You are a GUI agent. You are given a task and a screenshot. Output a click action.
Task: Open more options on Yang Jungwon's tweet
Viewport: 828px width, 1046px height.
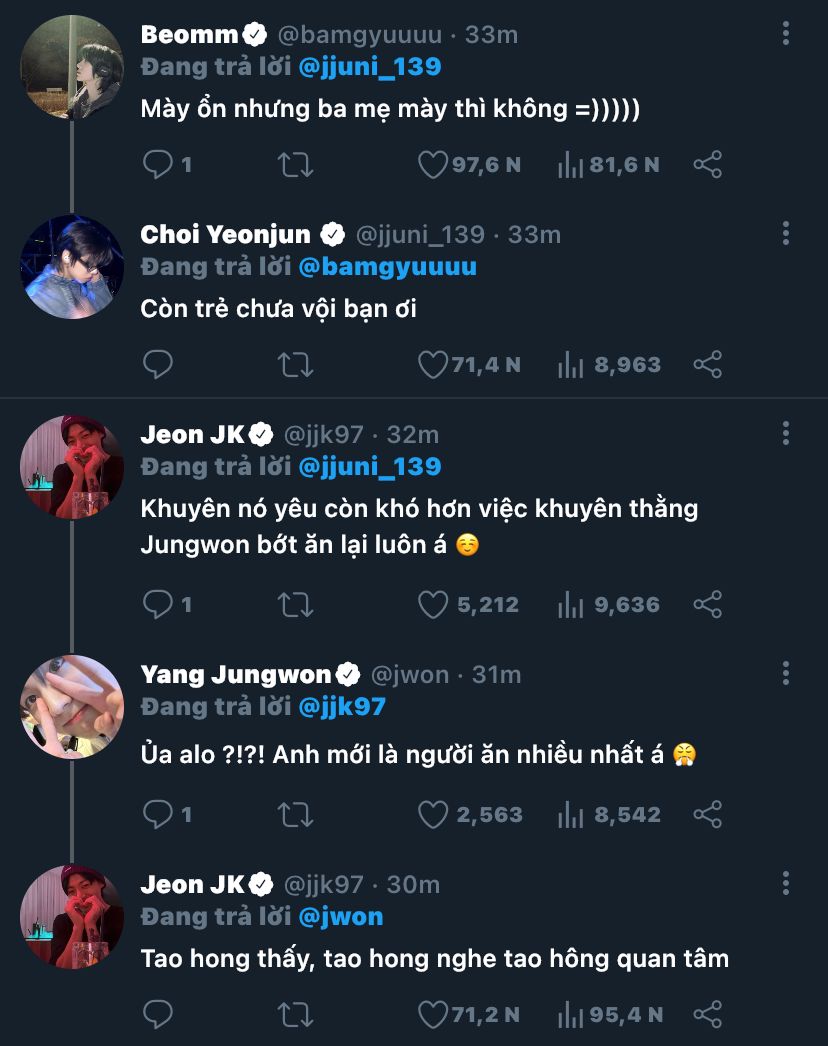click(786, 674)
